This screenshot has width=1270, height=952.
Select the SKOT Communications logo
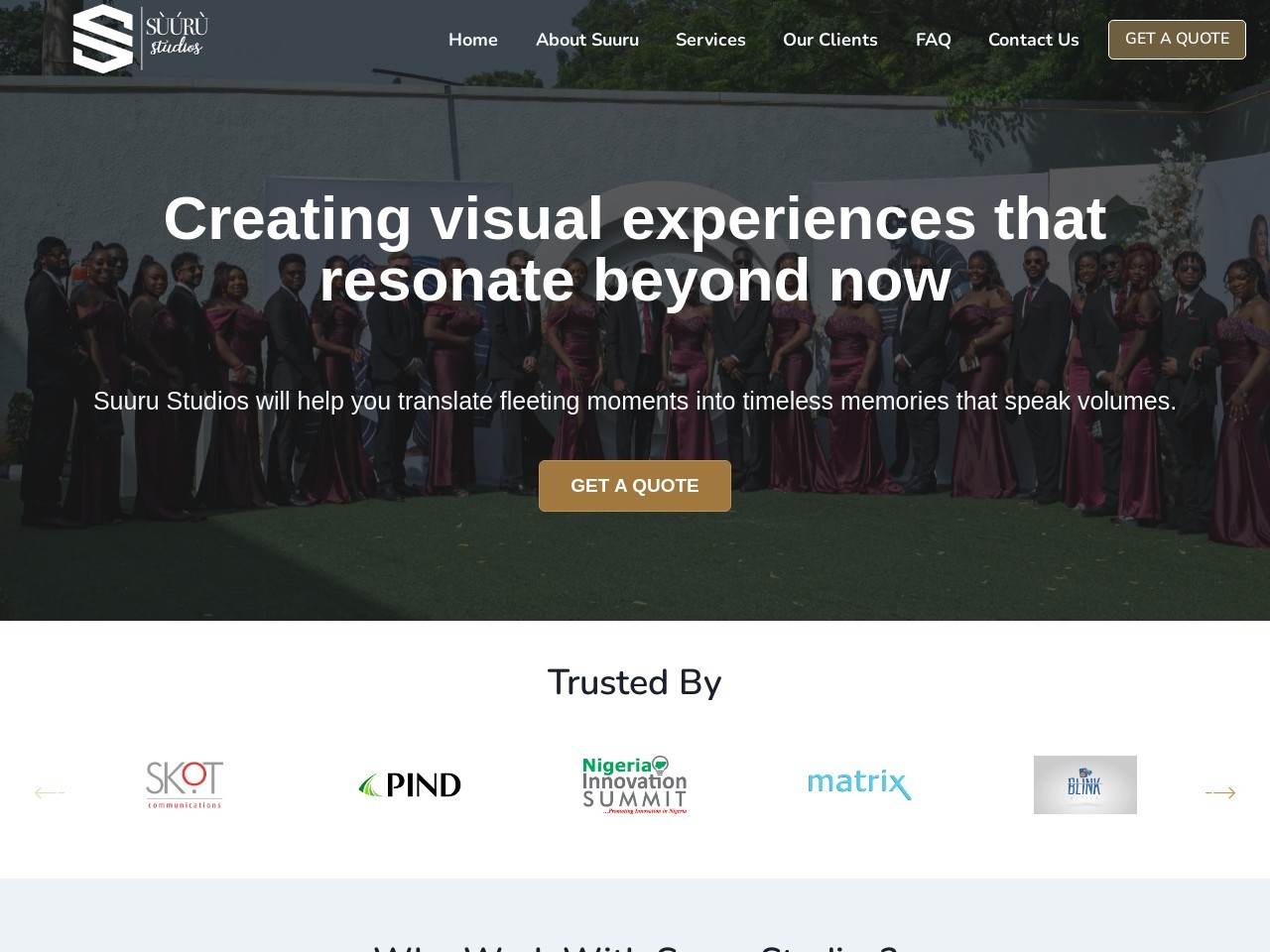click(x=185, y=784)
